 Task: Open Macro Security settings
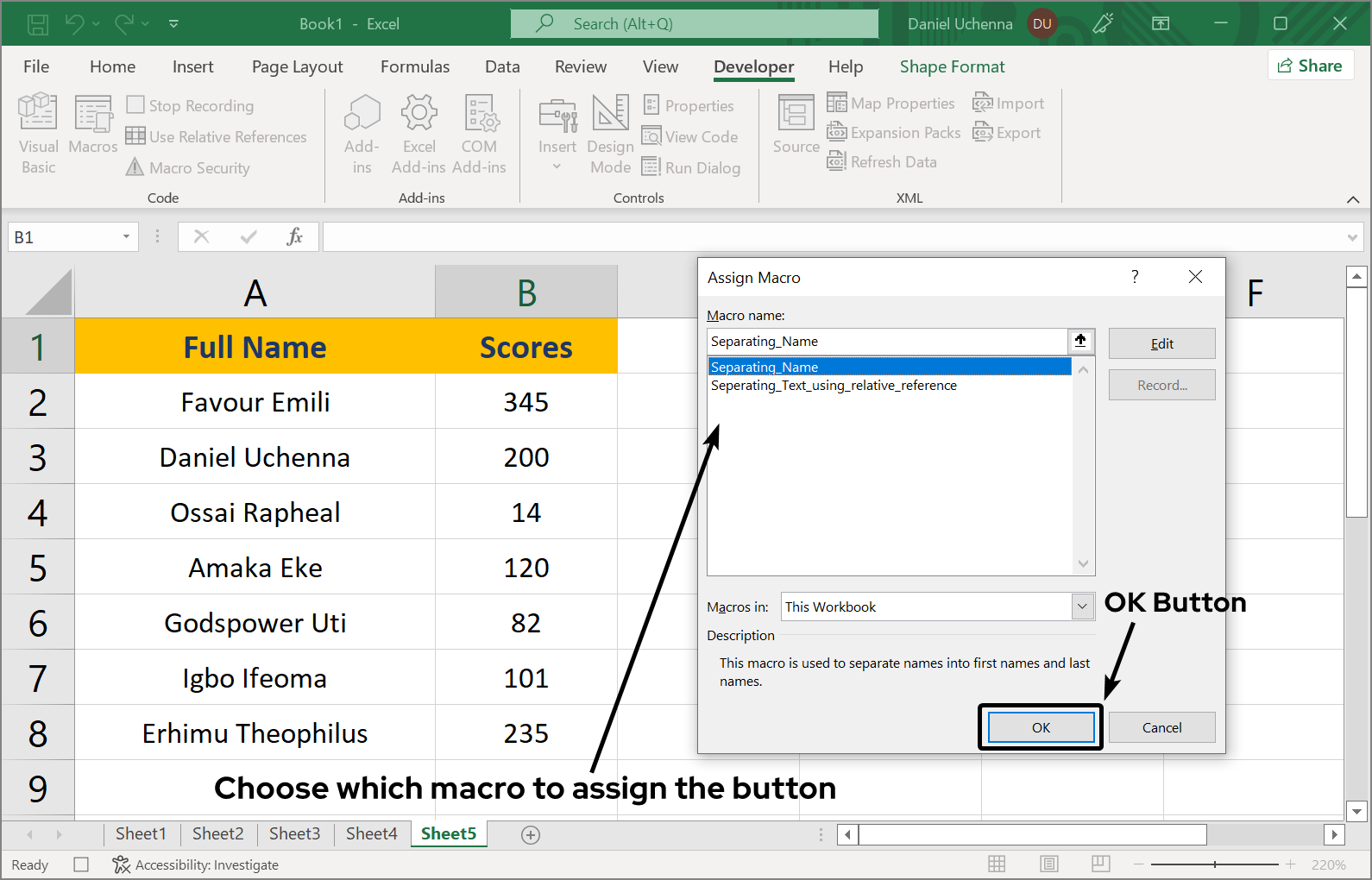(188, 168)
